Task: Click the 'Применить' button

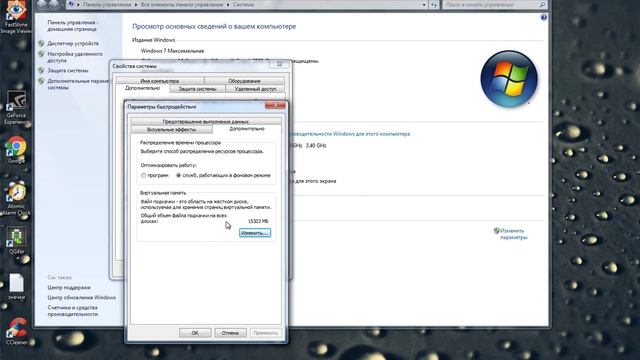Action: [266, 333]
